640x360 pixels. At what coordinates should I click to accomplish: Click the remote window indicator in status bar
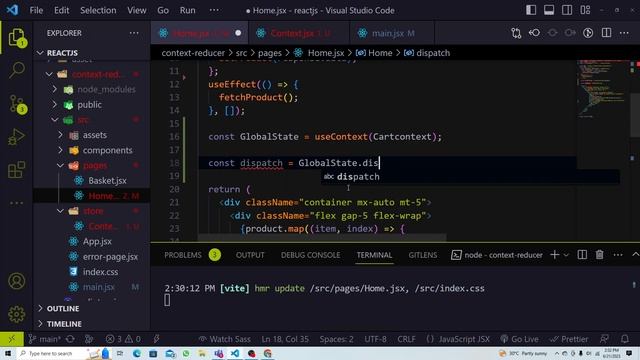pos(11,339)
